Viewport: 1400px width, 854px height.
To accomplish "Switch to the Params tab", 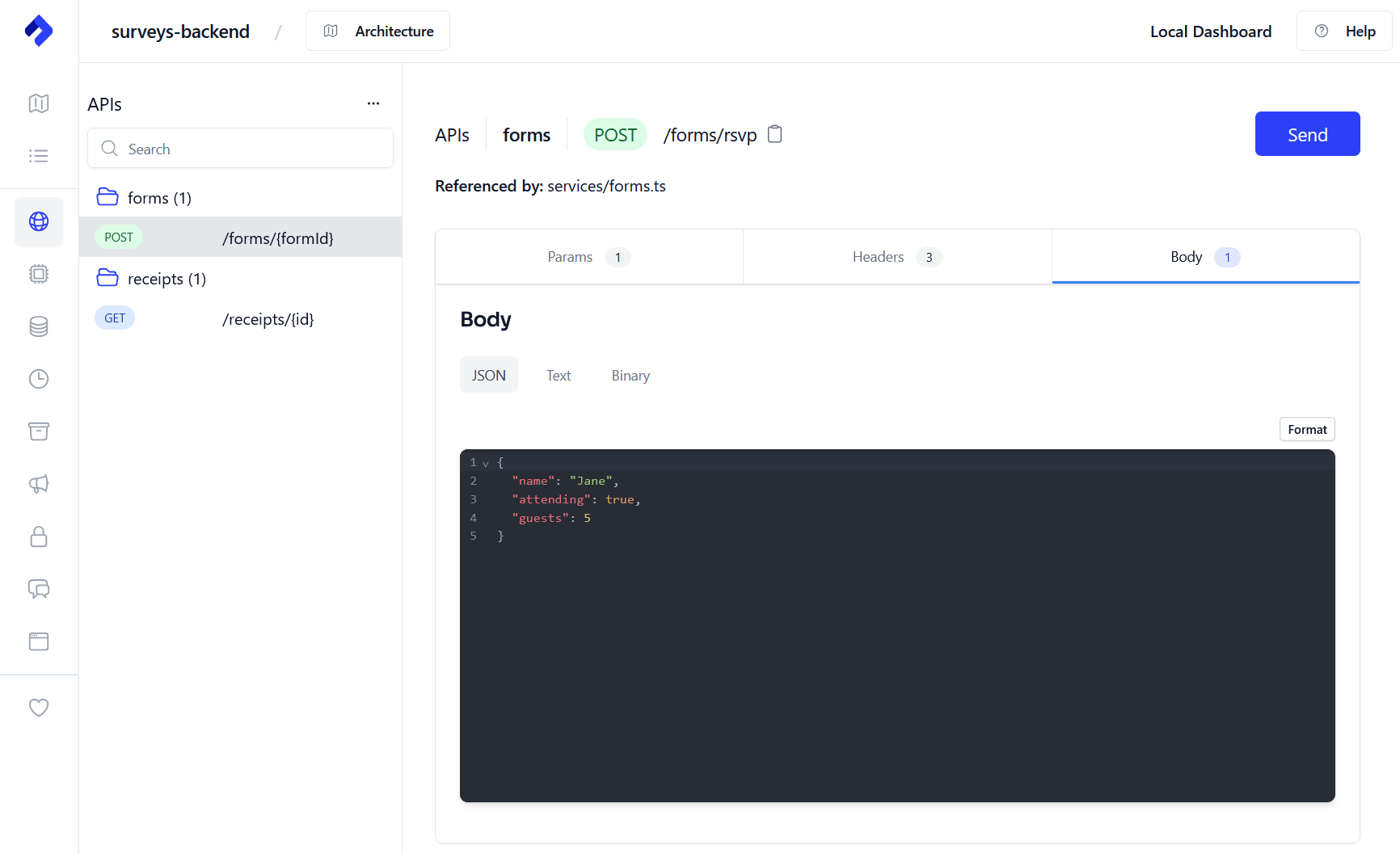I will pos(588,257).
